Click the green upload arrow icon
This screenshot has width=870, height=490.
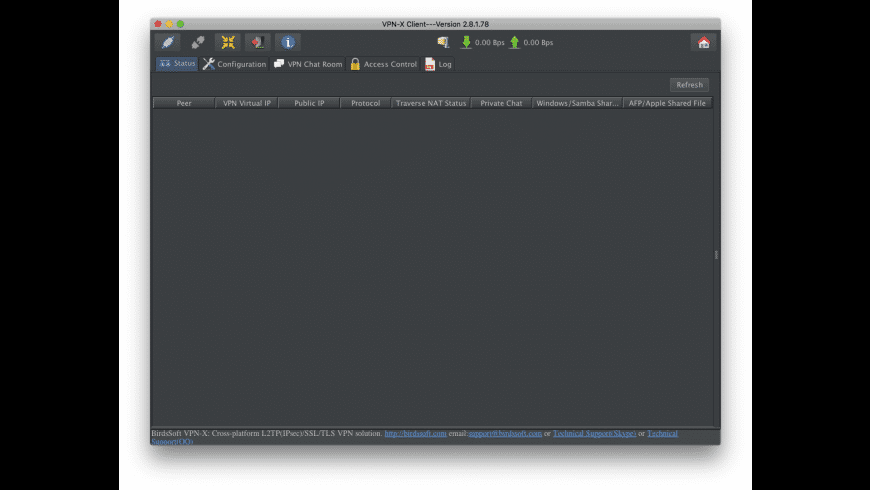click(x=515, y=42)
